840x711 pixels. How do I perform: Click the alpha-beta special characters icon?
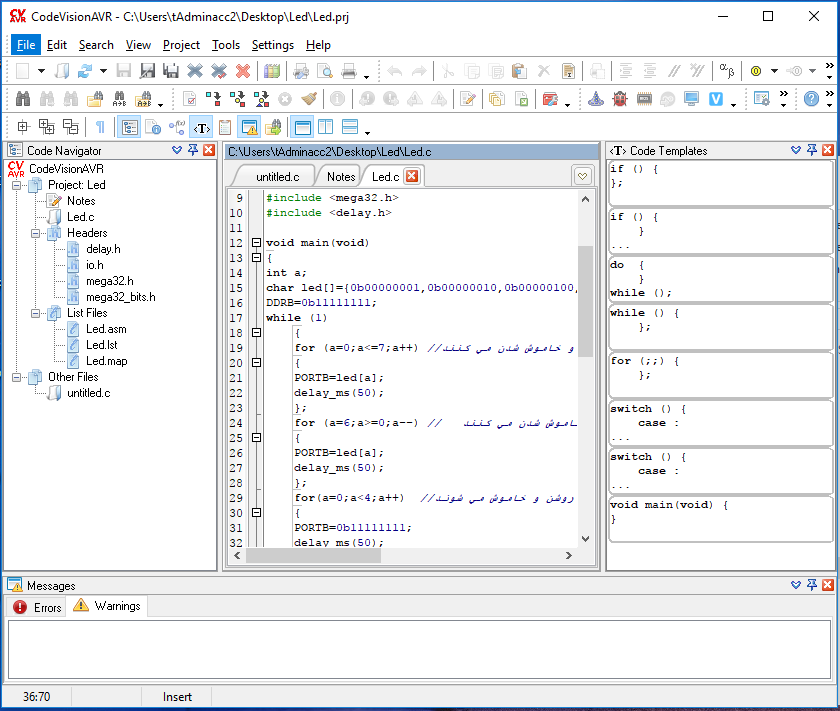tap(726, 71)
